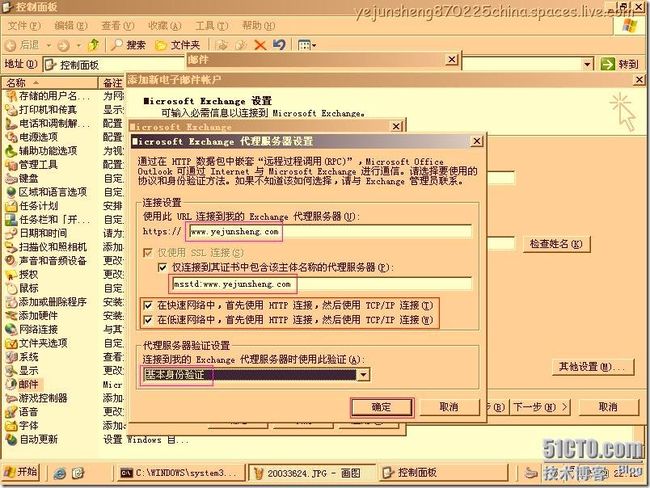This screenshot has height=488, width=650.
Task: Open Folders (文件夹) view in toolbar
Action: 177,45
